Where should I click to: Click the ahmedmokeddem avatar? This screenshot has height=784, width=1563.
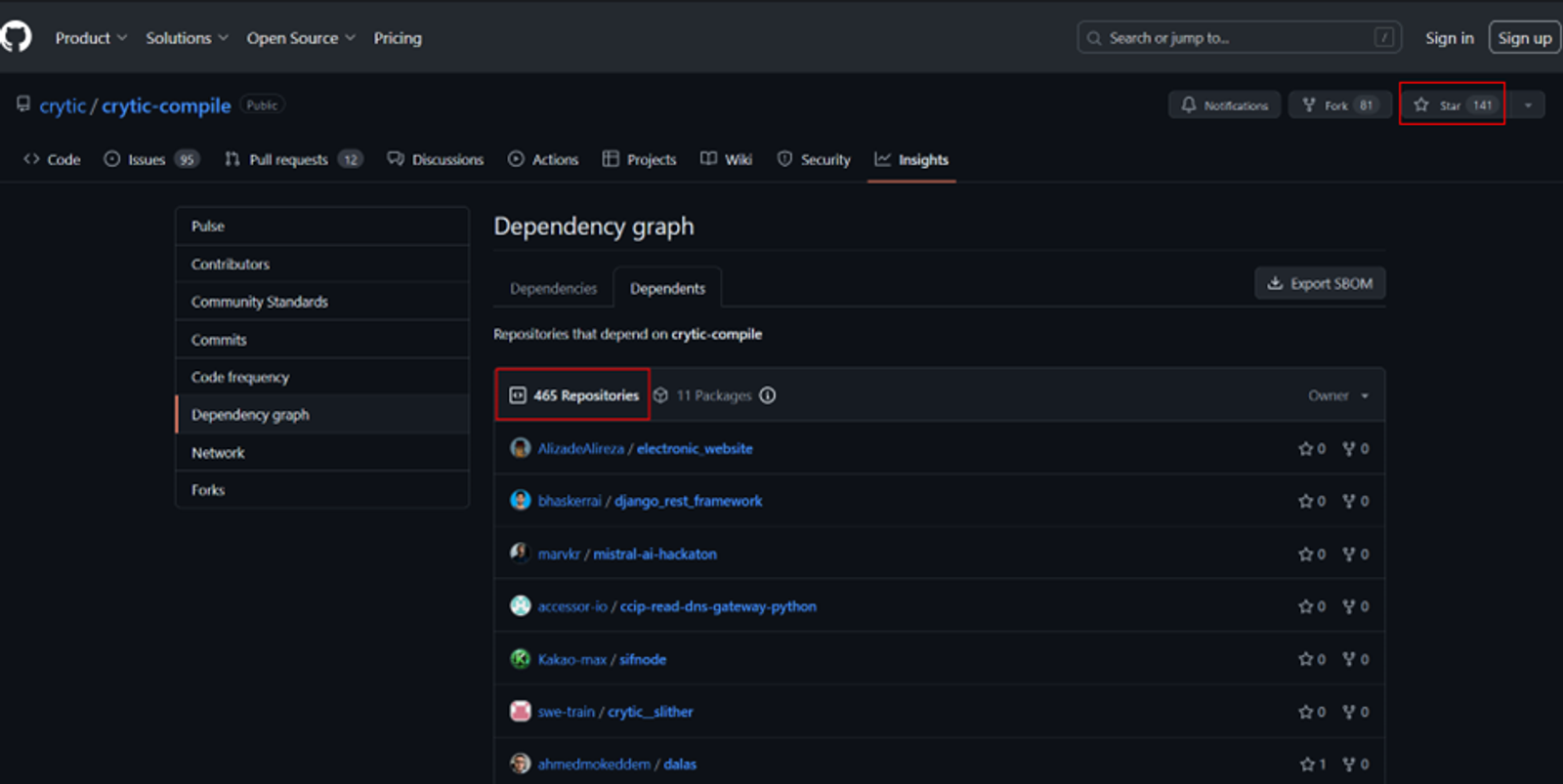coord(520,763)
